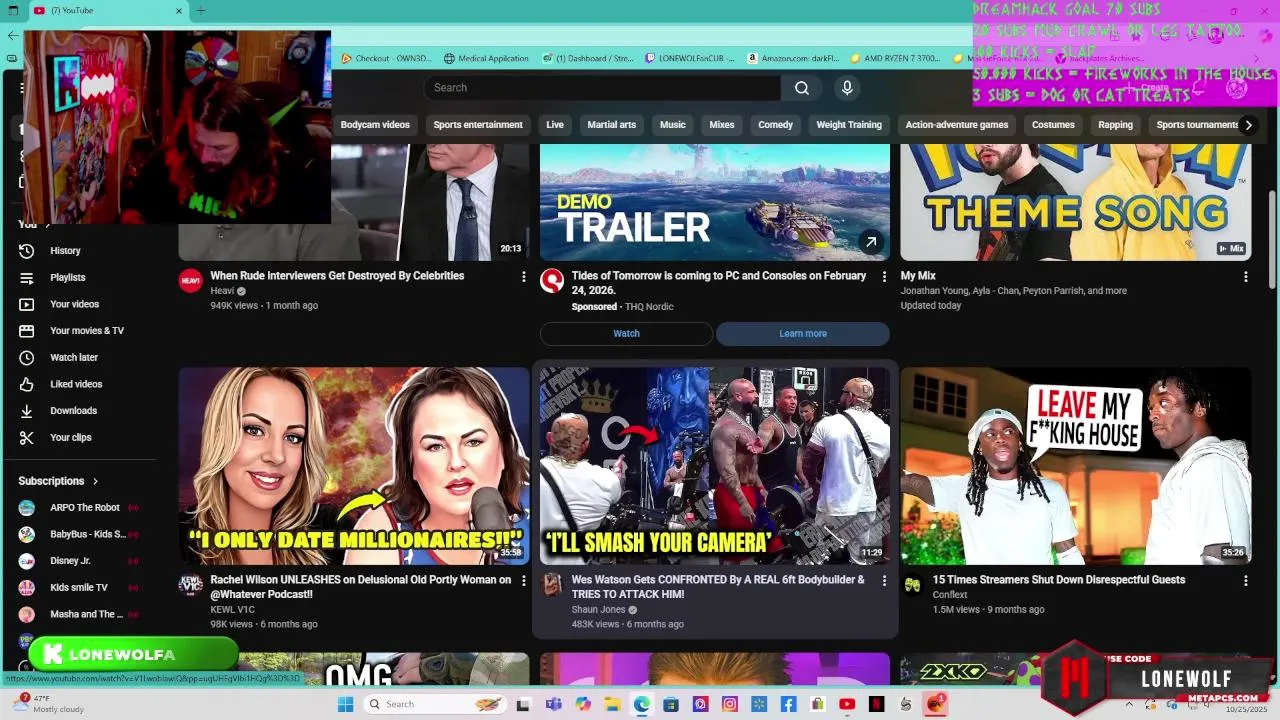1280x720 pixels.
Task: Open the Checkout - OWN3D bookmark
Action: [x=385, y=58]
